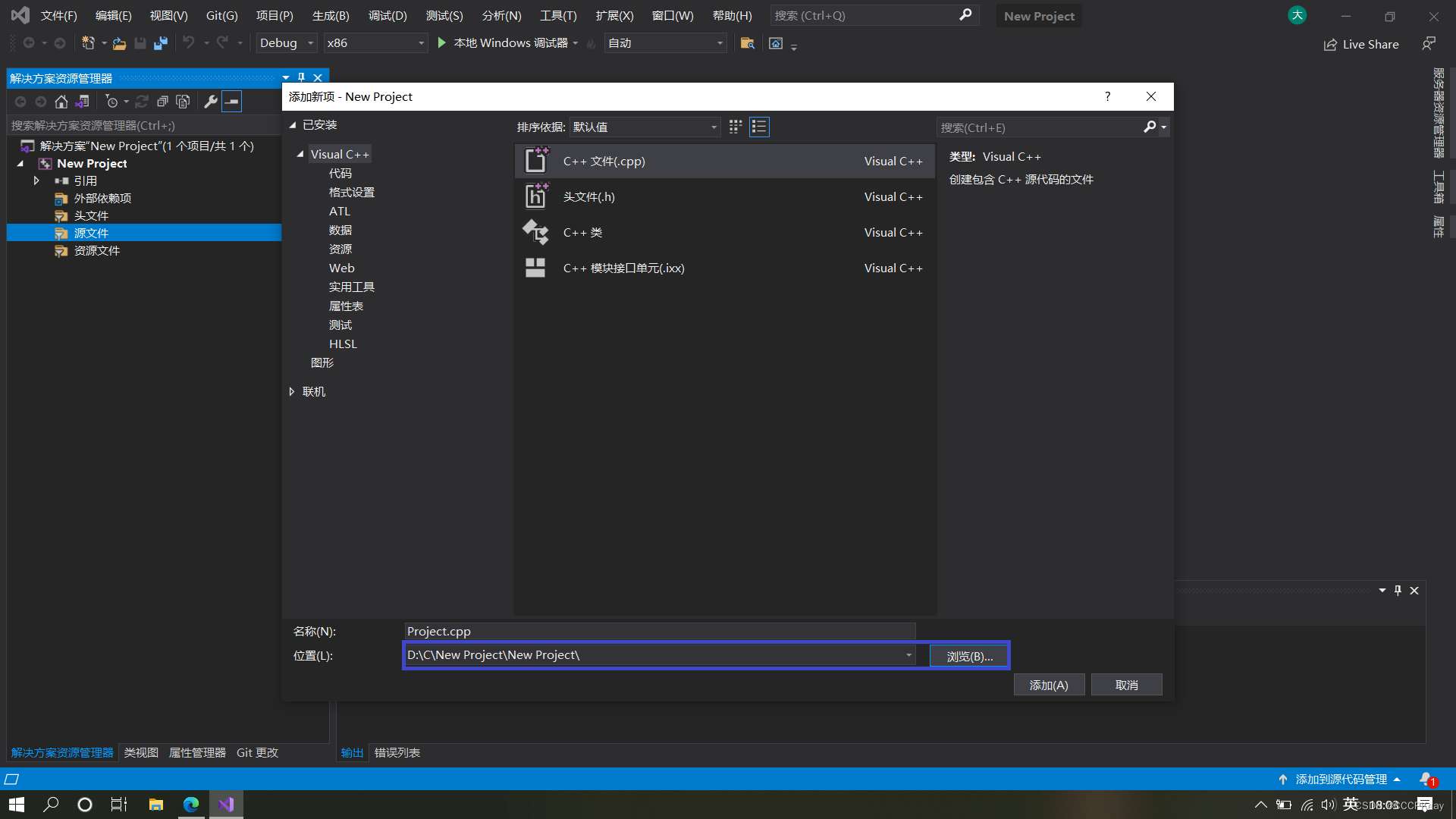Collapse the New Project node in Solution Explorer

click(20, 163)
